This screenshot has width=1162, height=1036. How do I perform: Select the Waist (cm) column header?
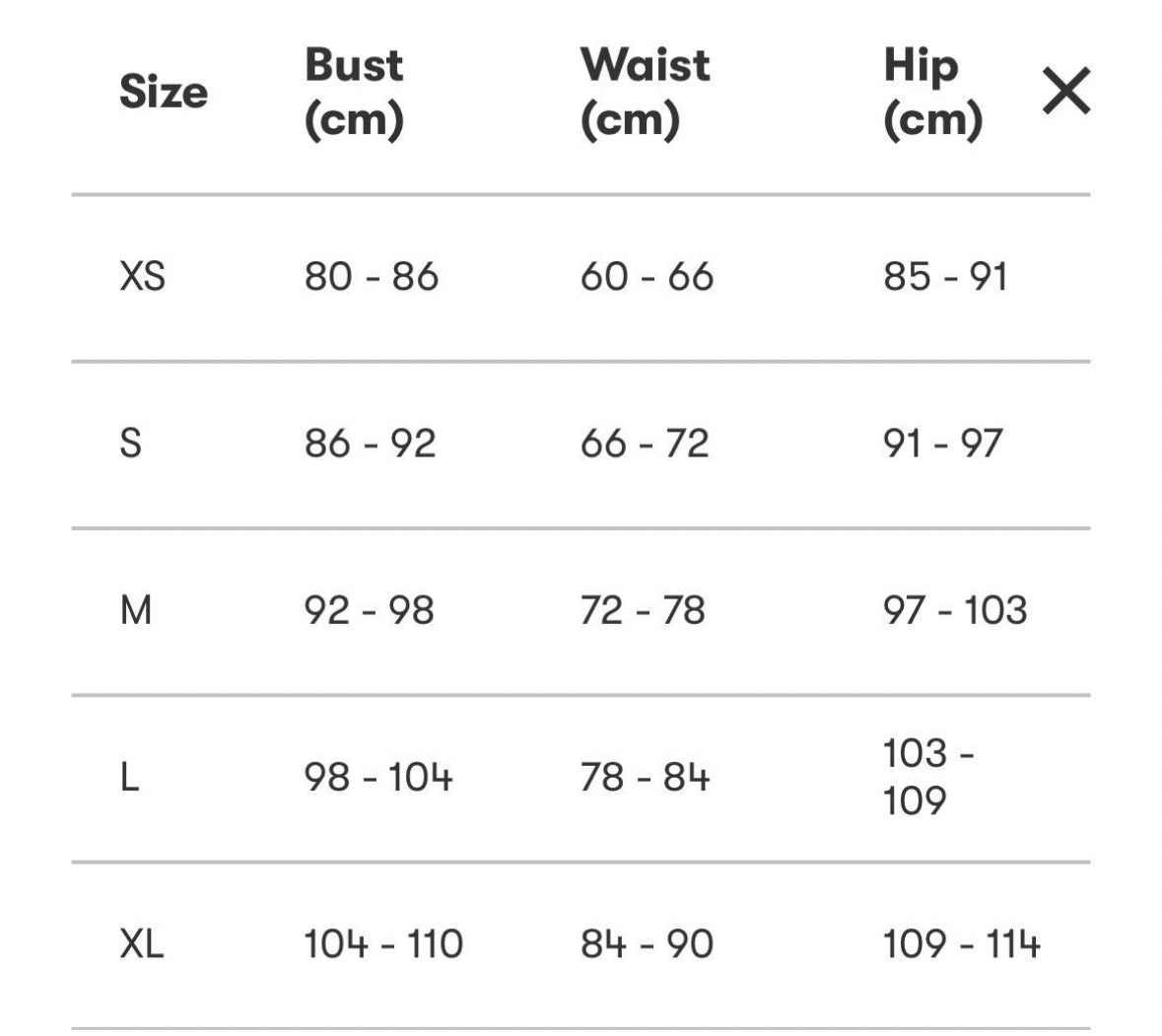(645, 93)
